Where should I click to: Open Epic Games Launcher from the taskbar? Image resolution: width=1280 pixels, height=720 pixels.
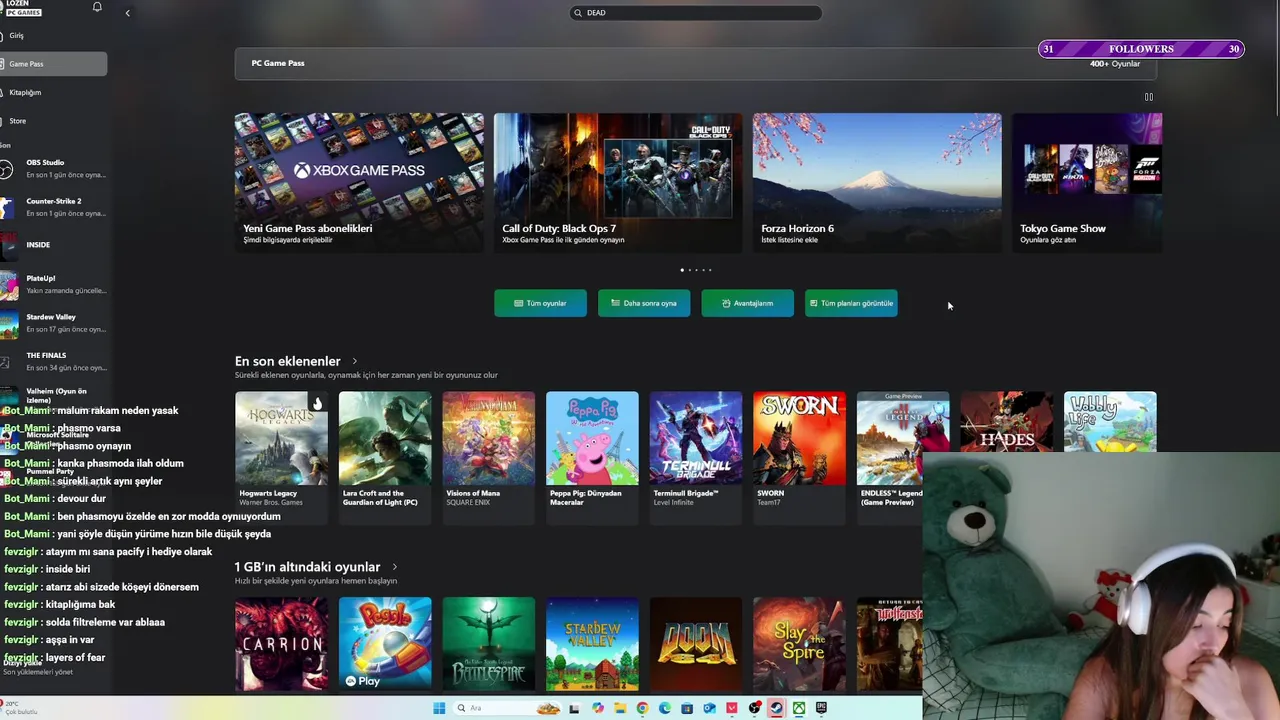(x=822, y=708)
